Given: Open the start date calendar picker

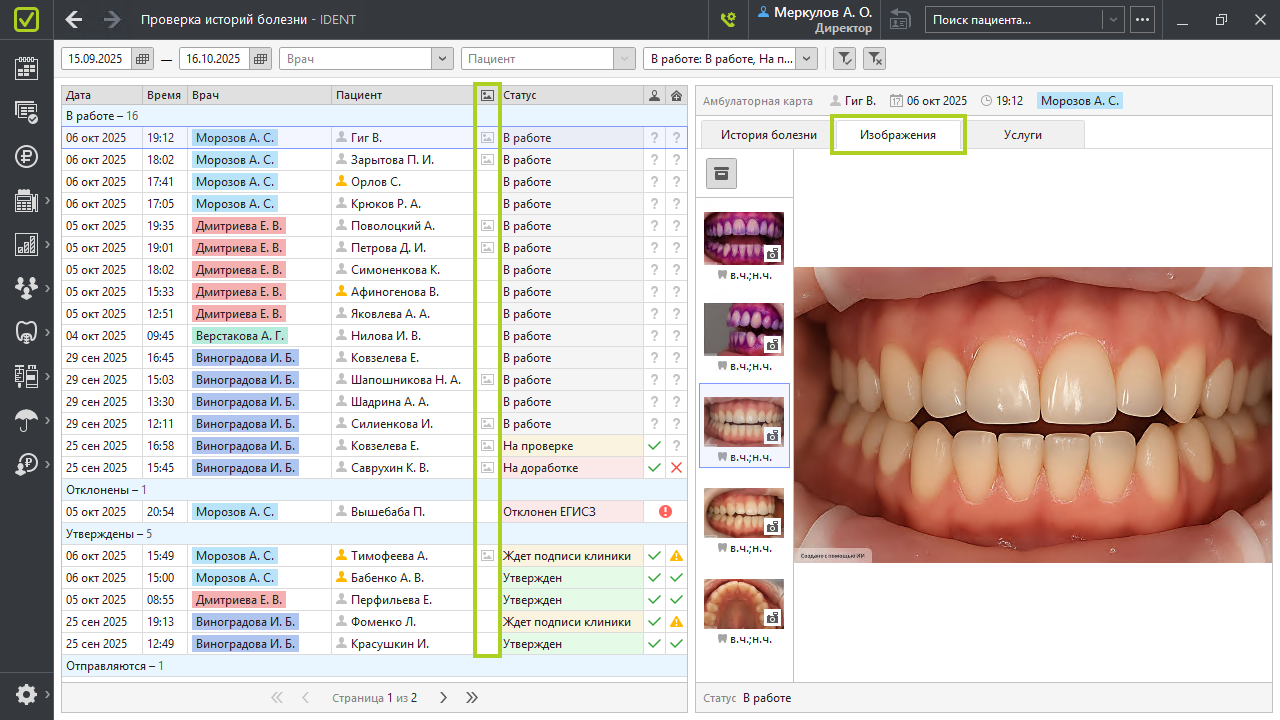Looking at the screenshot, I should 143,59.
